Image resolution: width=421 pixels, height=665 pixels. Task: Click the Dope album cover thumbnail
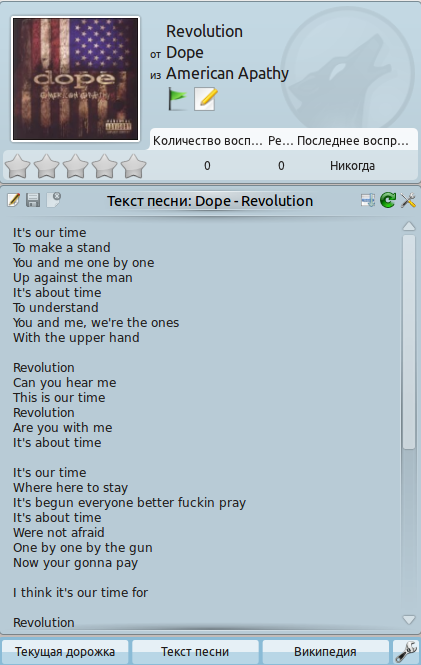pos(75,79)
